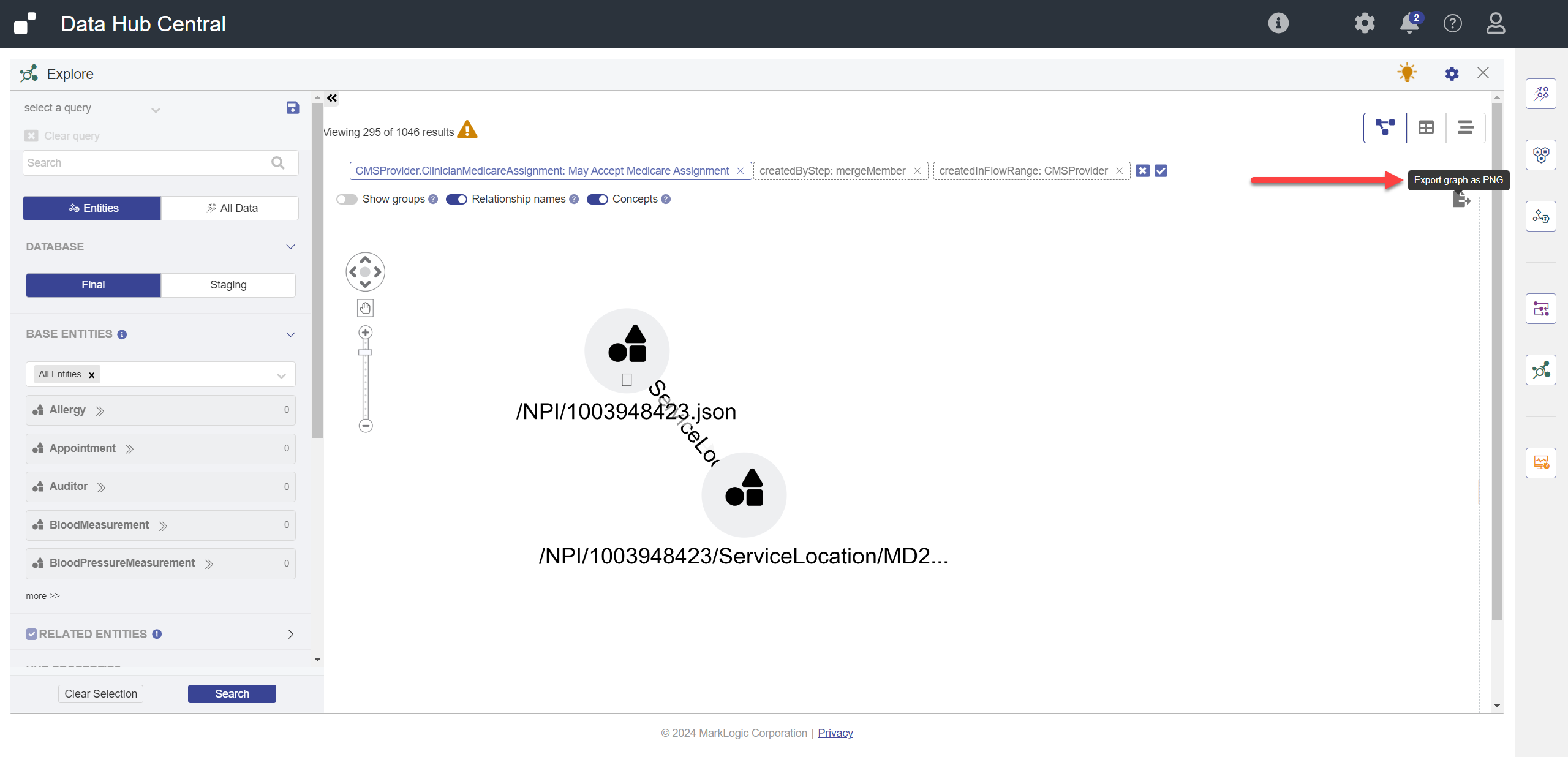Open the Privacy link in the footer
The width and height of the screenshot is (1568, 757).
click(835, 733)
